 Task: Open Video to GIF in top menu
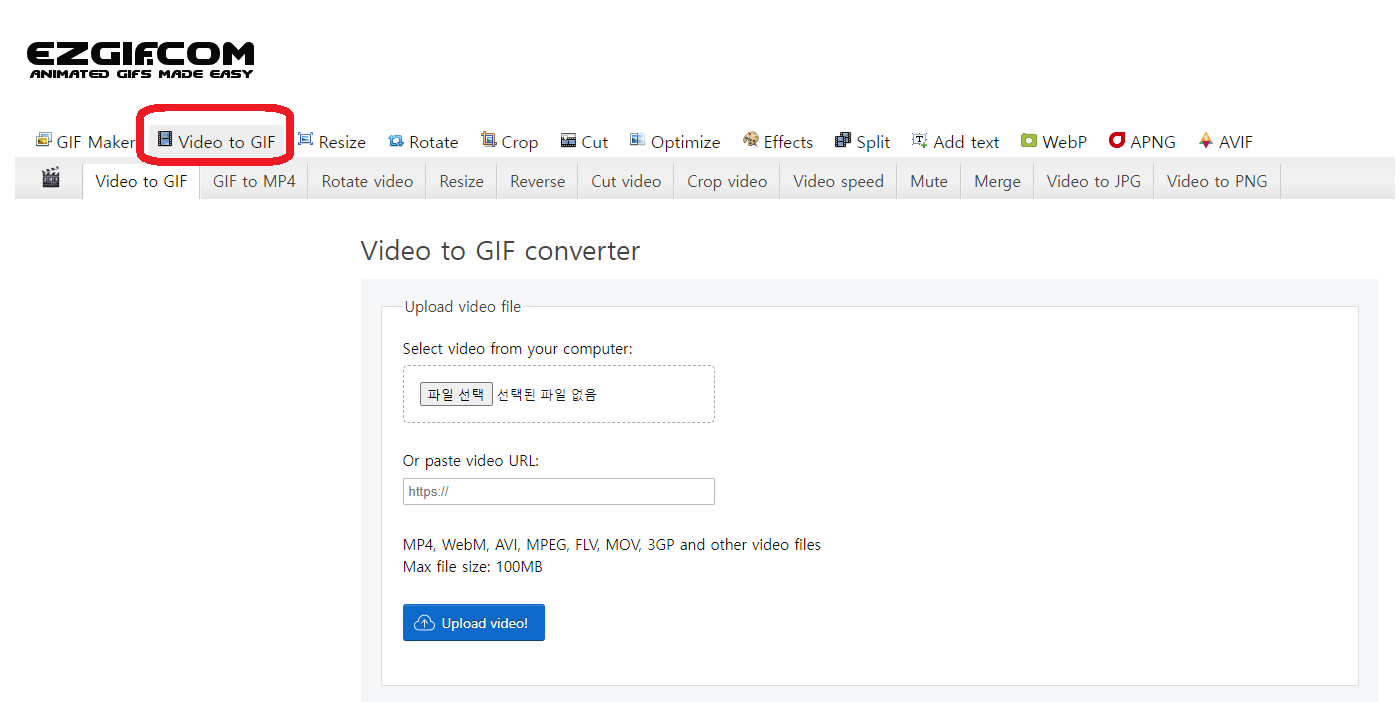(216, 142)
